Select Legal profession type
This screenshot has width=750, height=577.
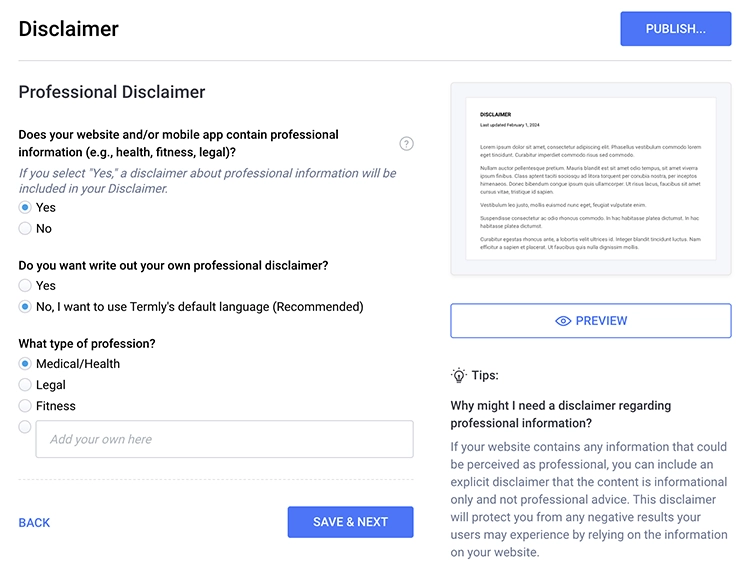[25, 385]
